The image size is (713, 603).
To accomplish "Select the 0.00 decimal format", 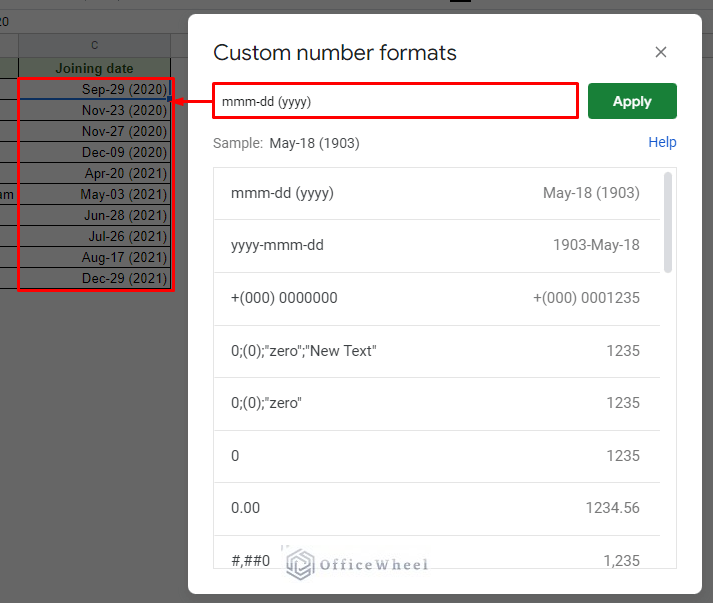I will [x=436, y=508].
